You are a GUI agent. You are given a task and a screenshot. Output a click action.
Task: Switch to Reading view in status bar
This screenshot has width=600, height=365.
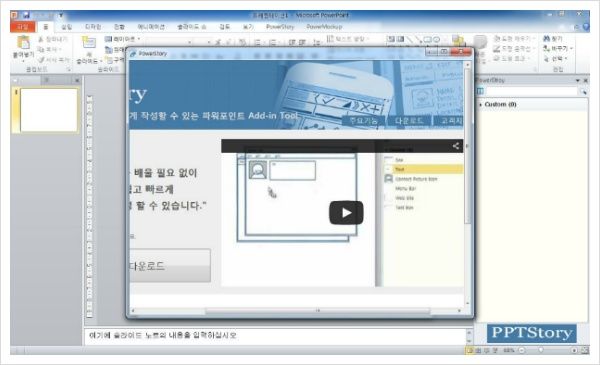click(486, 350)
